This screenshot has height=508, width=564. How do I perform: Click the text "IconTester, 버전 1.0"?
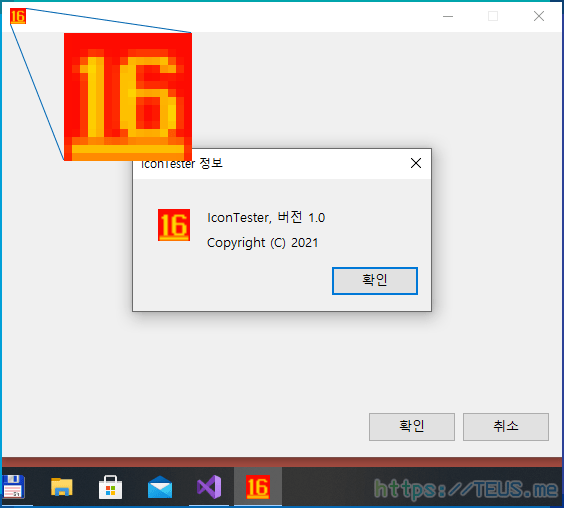click(x=266, y=217)
